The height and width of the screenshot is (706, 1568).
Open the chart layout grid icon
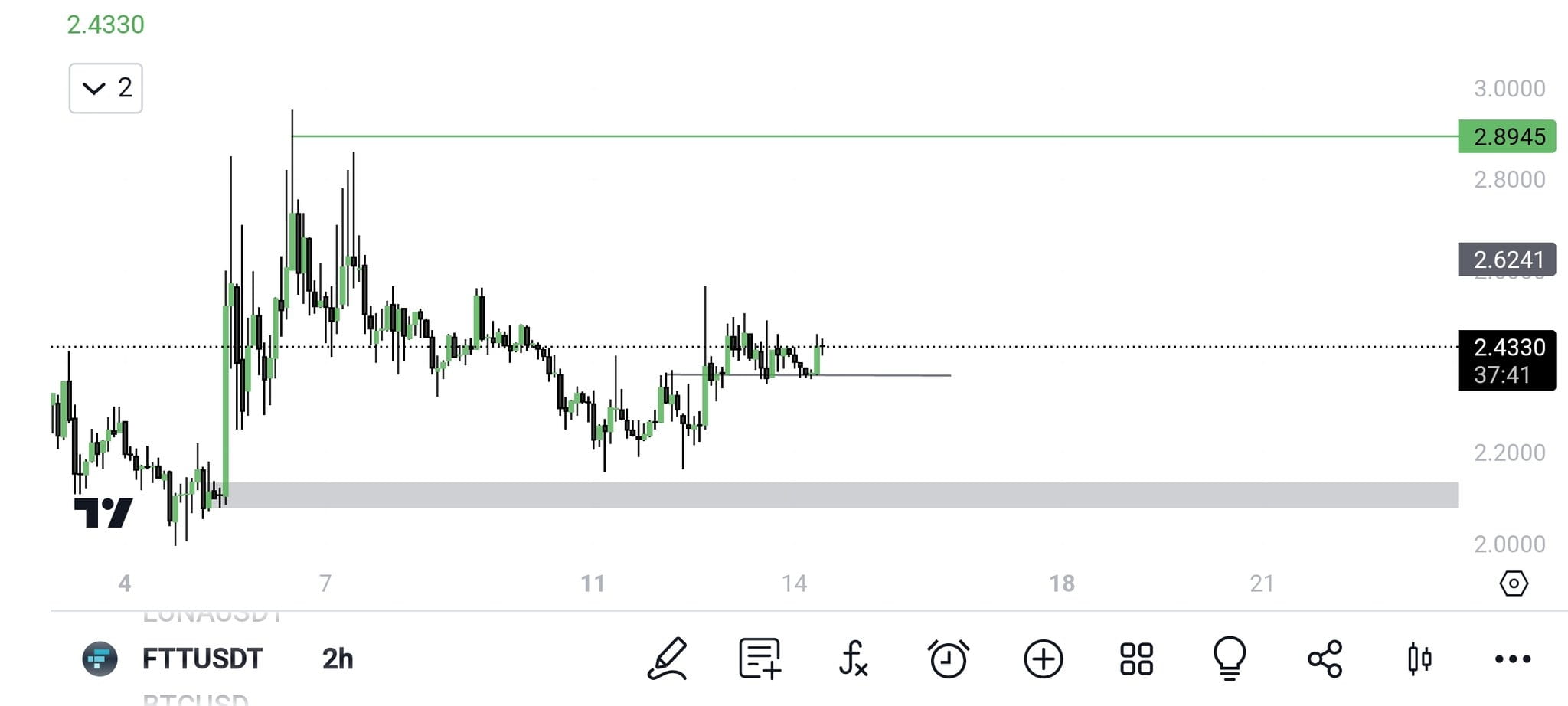tap(1137, 657)
